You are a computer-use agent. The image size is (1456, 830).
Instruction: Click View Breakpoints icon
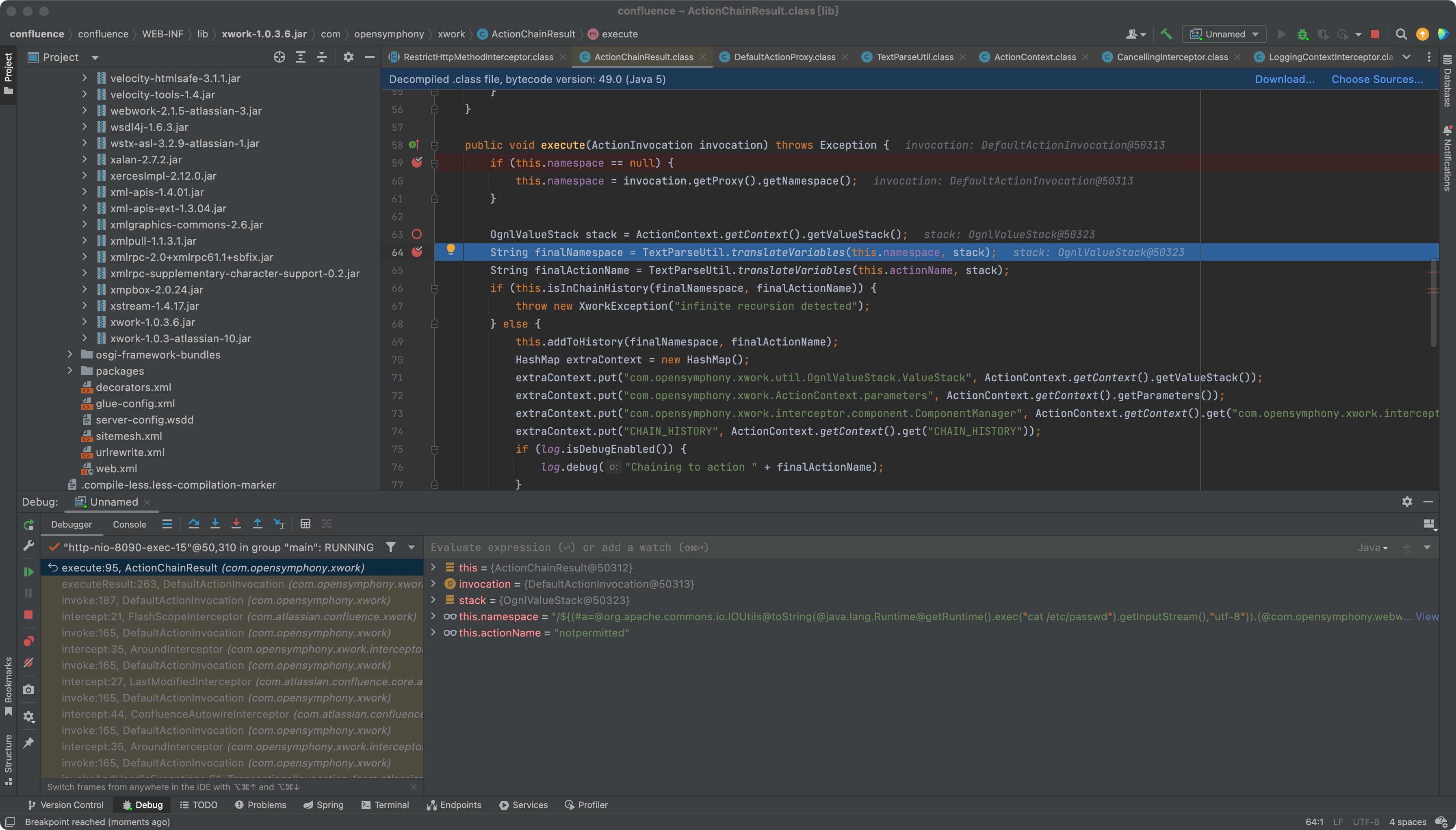[28, 641]
